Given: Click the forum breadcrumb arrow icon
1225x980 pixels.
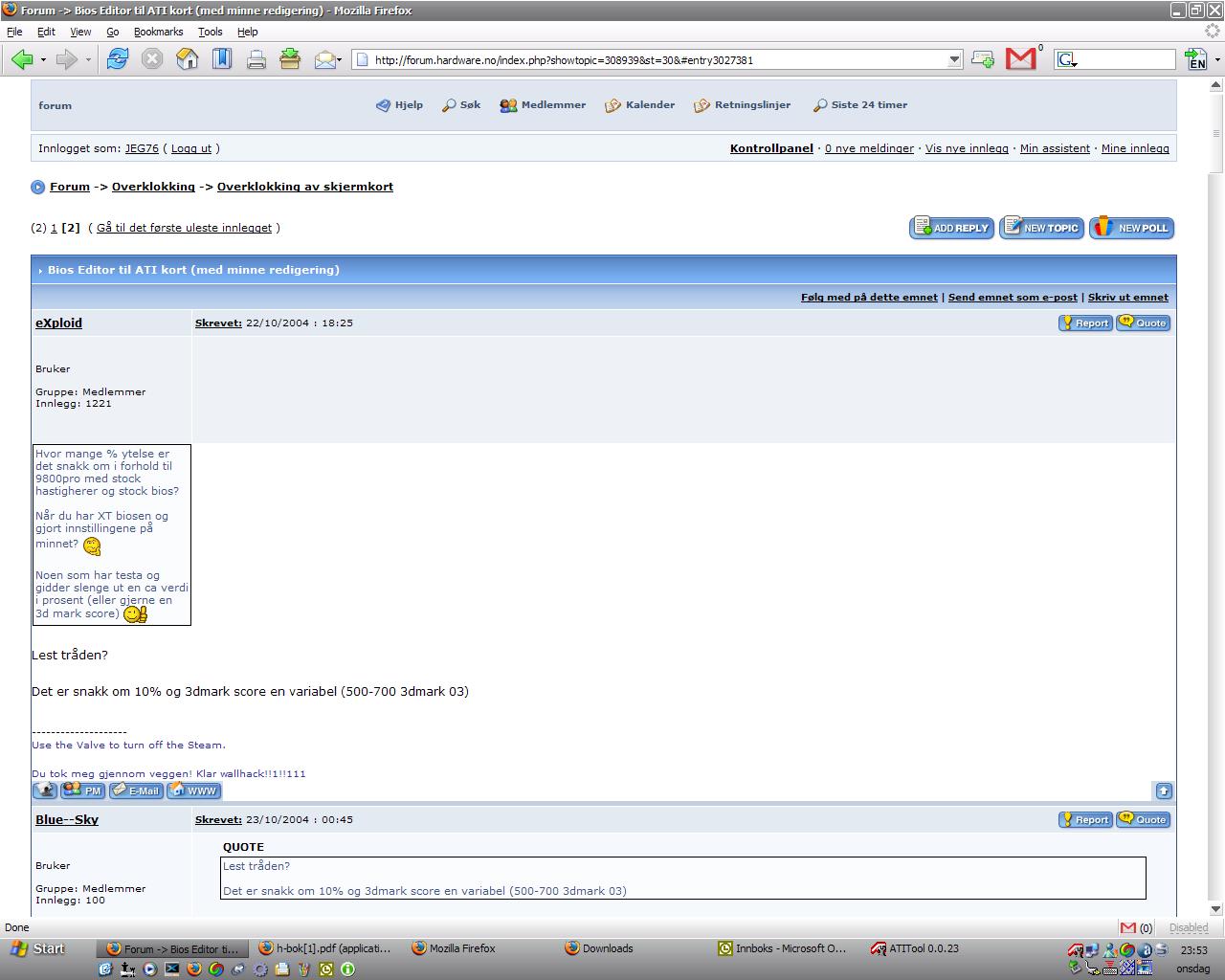Looking at the screenshot, I should [38, 187].
